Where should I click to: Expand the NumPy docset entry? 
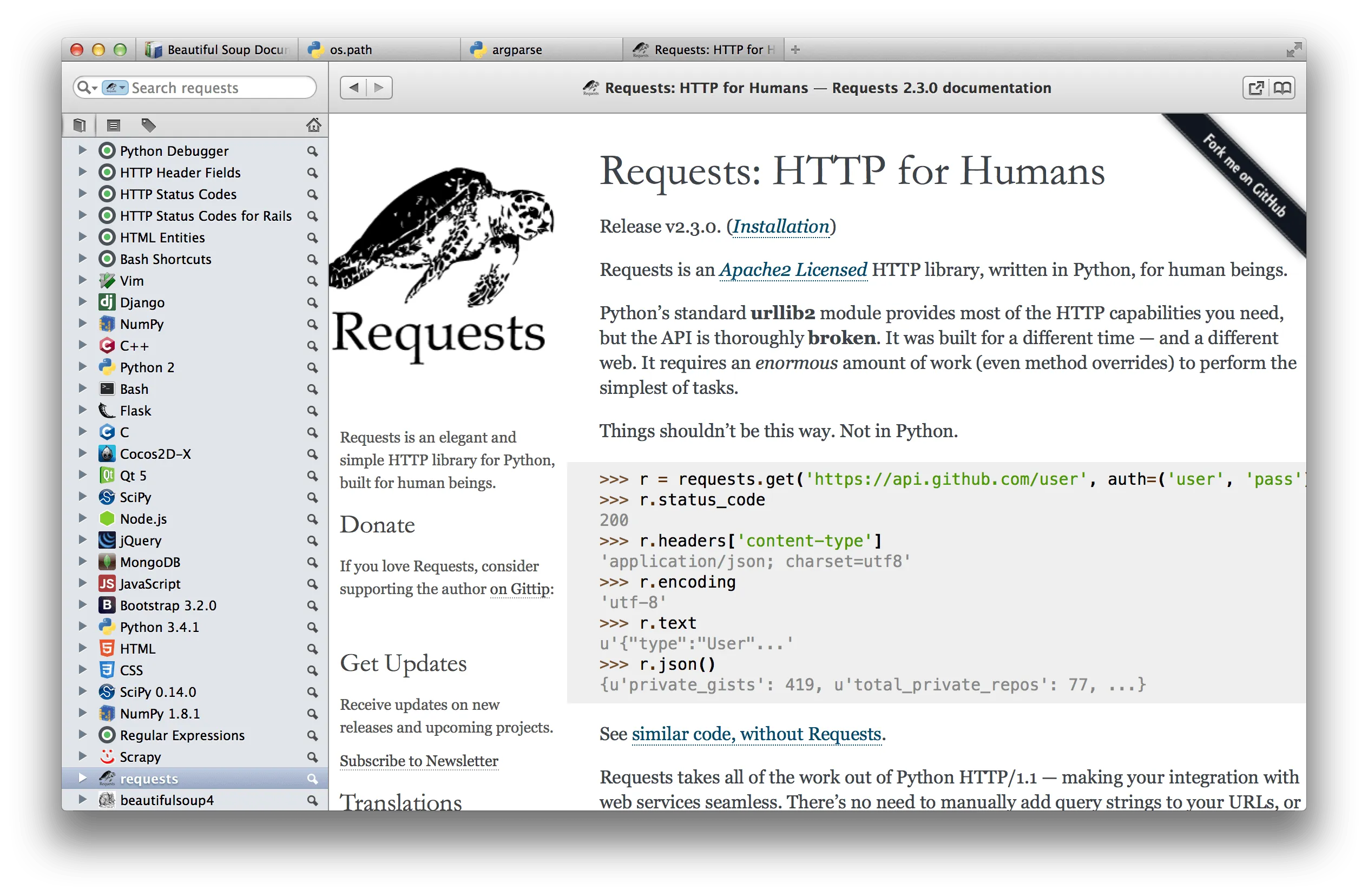click(82, 324)
